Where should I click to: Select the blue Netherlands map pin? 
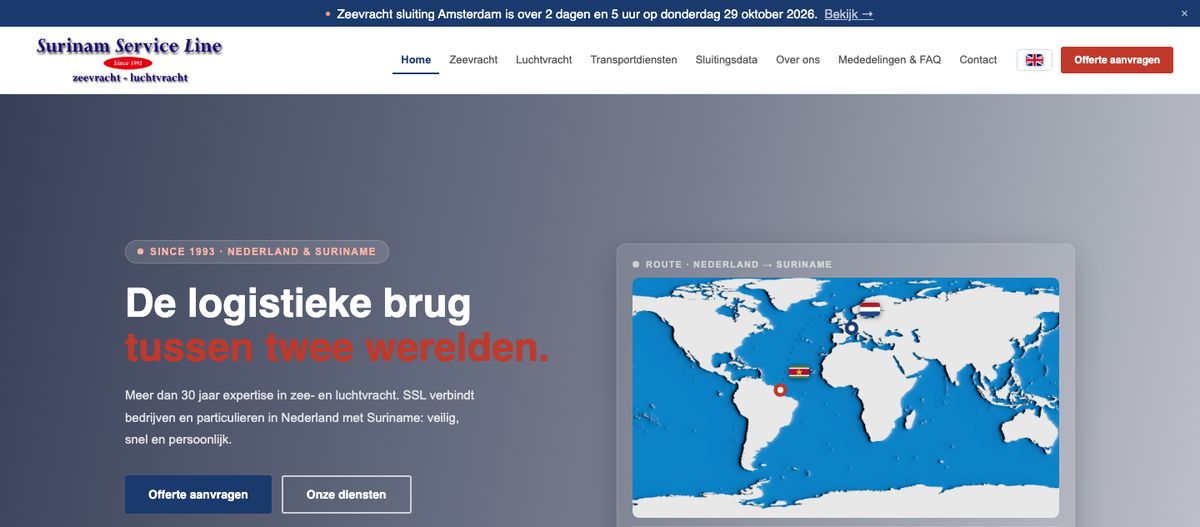pyautogui.click(x=851, y=328)
